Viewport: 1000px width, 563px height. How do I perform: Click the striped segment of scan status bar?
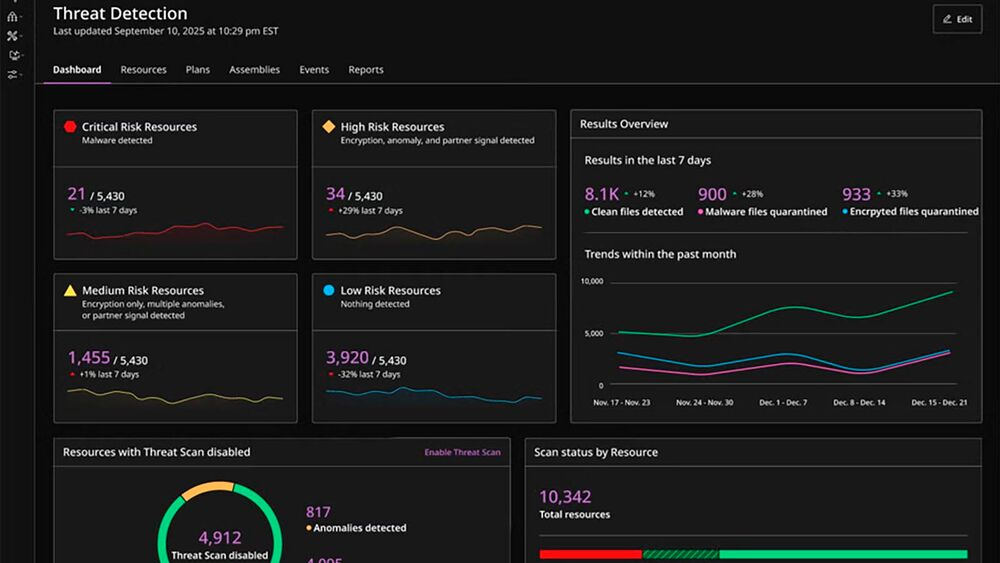coord(680,554)
